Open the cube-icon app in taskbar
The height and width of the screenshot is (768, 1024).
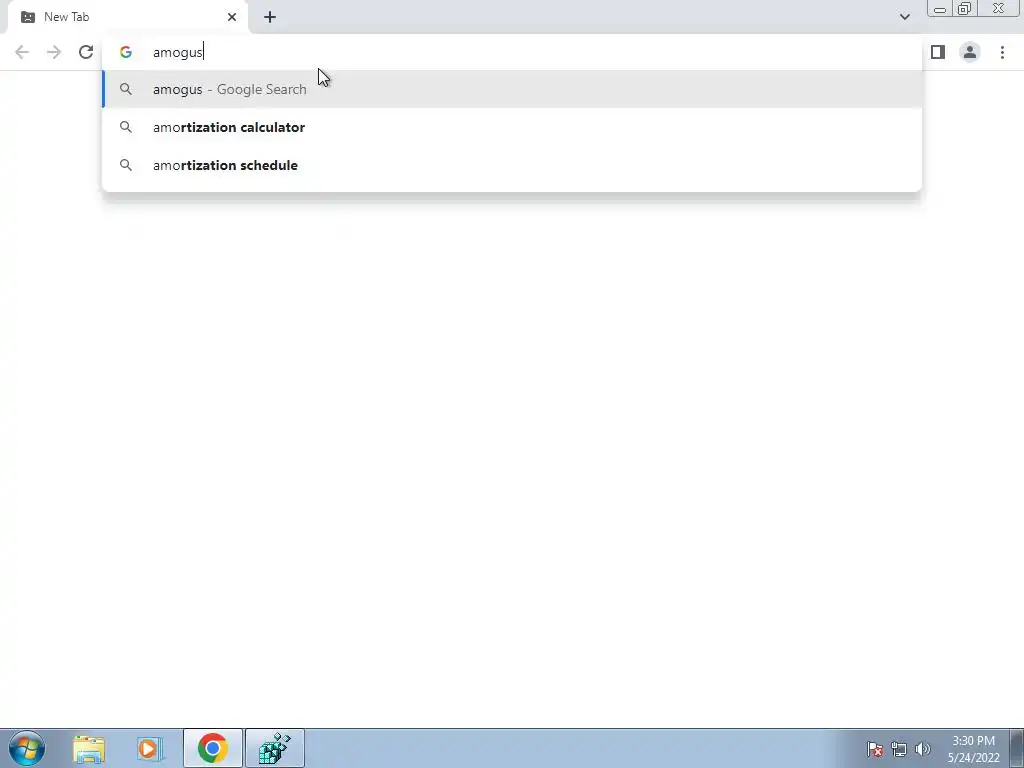[275, 748]
